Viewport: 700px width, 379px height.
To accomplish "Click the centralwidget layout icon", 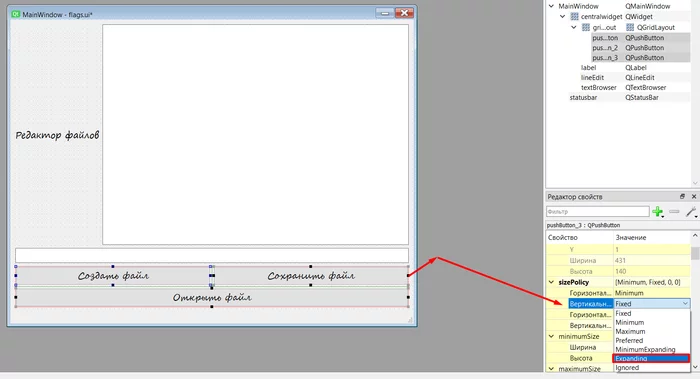I will pyautogui.click(x=575, y=17).
